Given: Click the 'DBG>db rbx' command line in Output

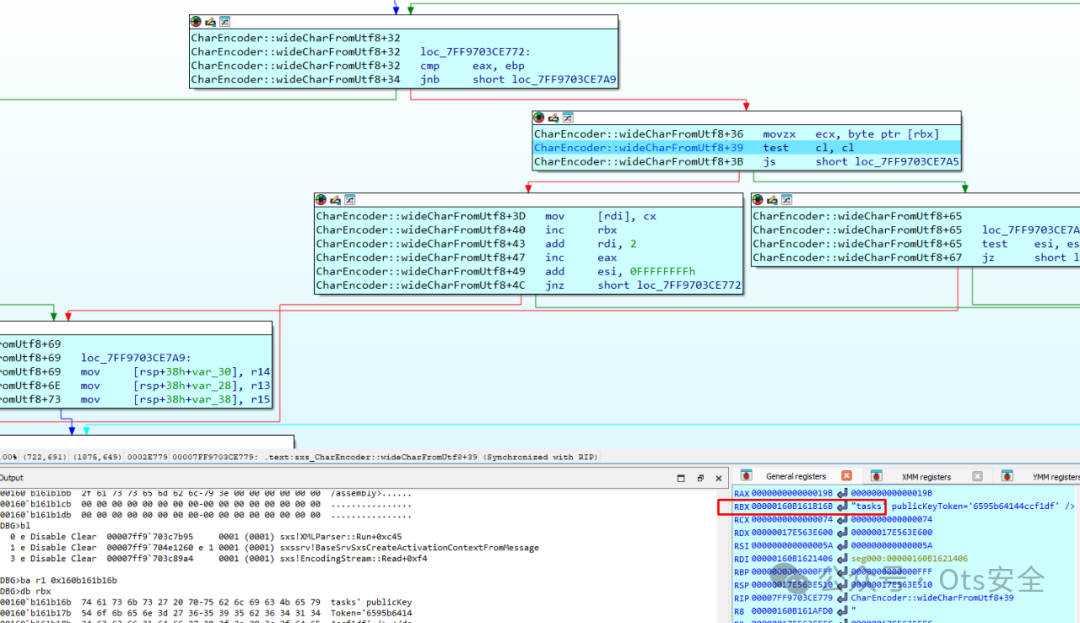Looking at the screenshot, I should [23, 591].
